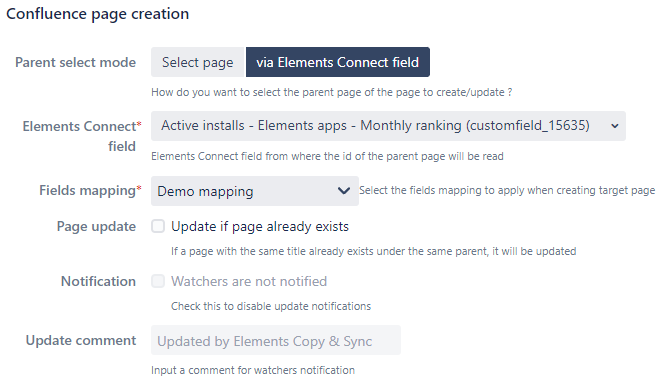The image size is (667, 382).
Task: Click the 'Parent select mode' label
Action: [x=76, y=63]
